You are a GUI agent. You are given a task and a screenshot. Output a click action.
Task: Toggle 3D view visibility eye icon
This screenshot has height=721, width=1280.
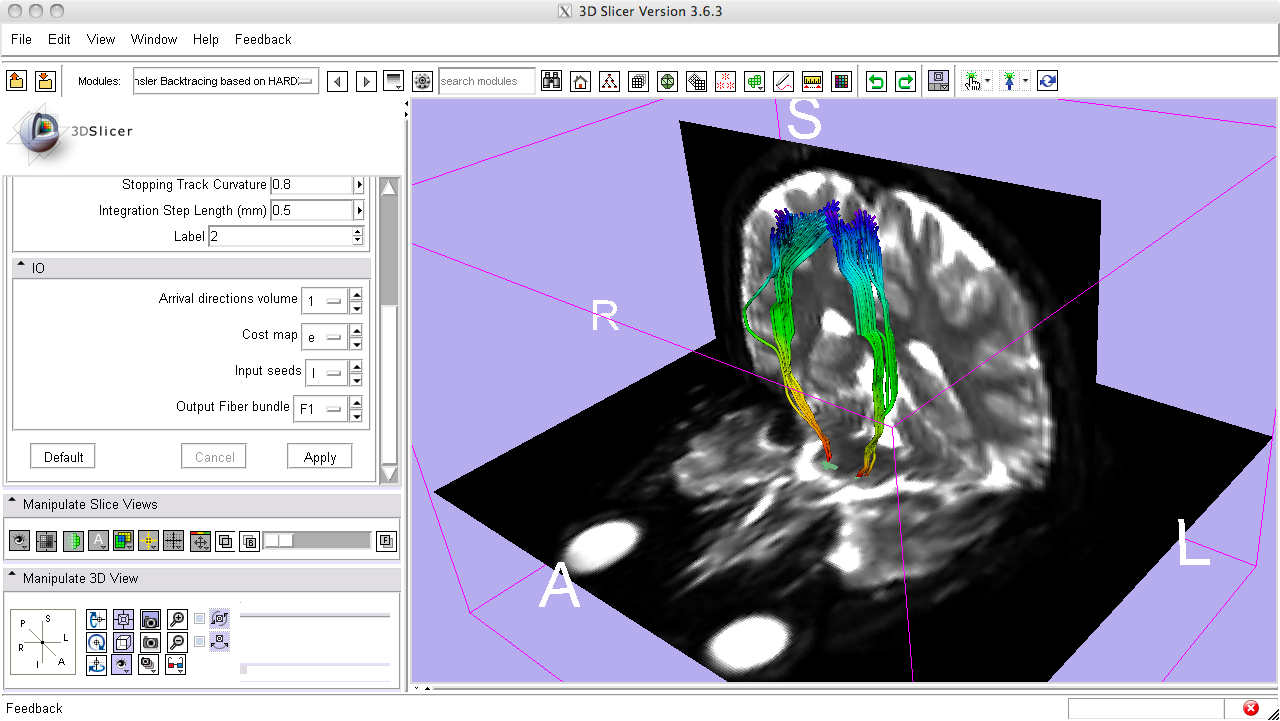coord(123,664)
